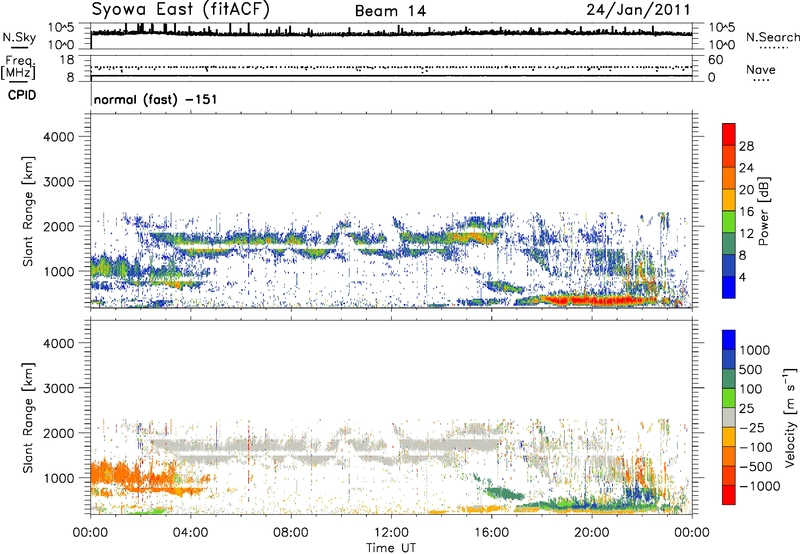
Task: Click the Nave axis value 60
Action: (715, 60)
